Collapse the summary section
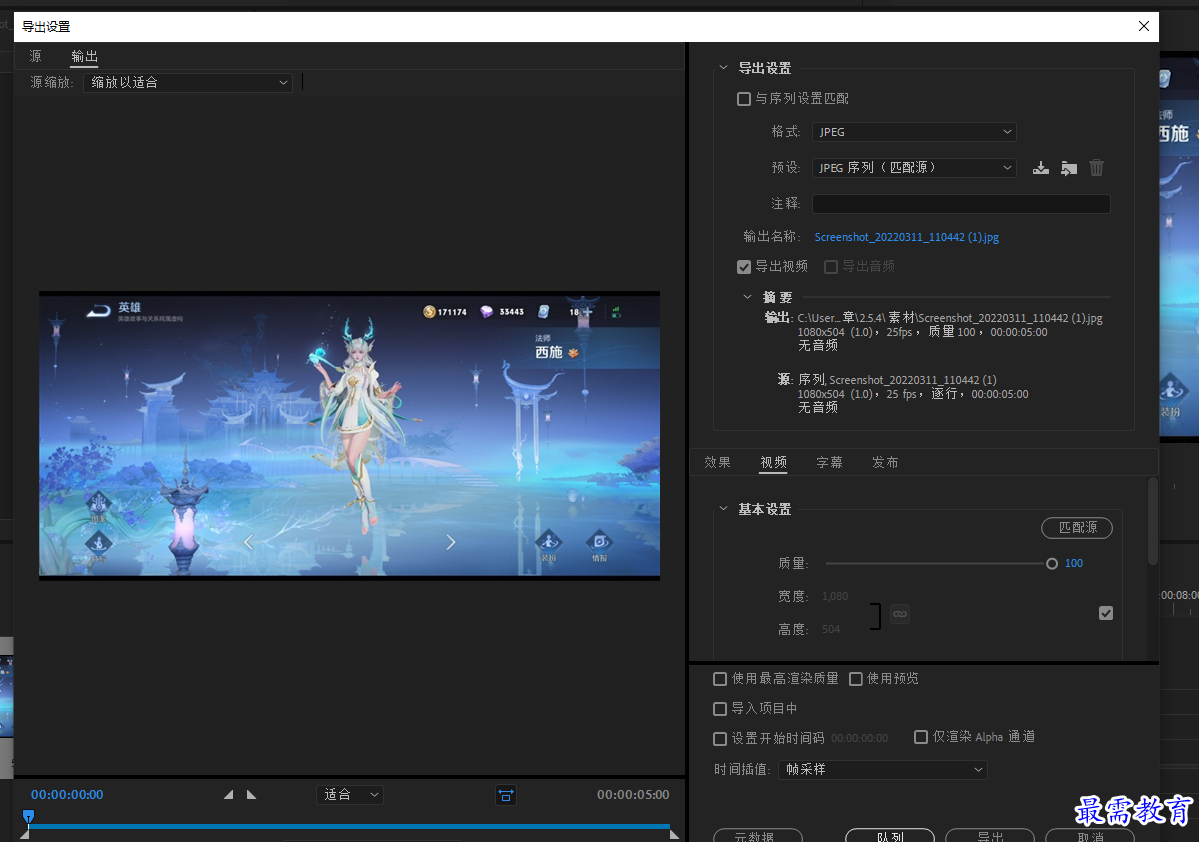This screenshot has height=842, width=1199. point(747,297)
